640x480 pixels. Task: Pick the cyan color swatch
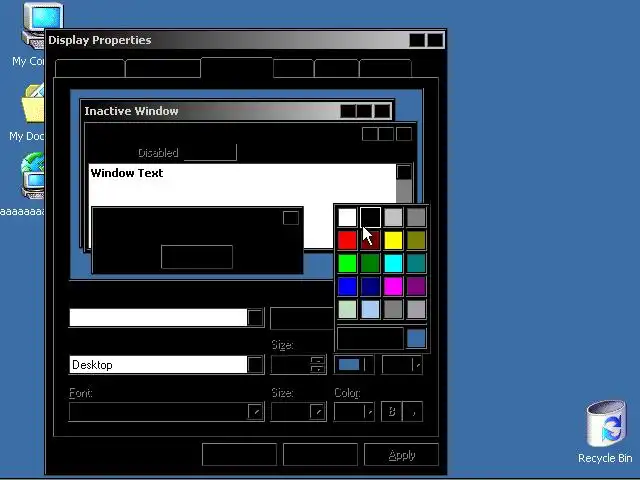[393, 263]
